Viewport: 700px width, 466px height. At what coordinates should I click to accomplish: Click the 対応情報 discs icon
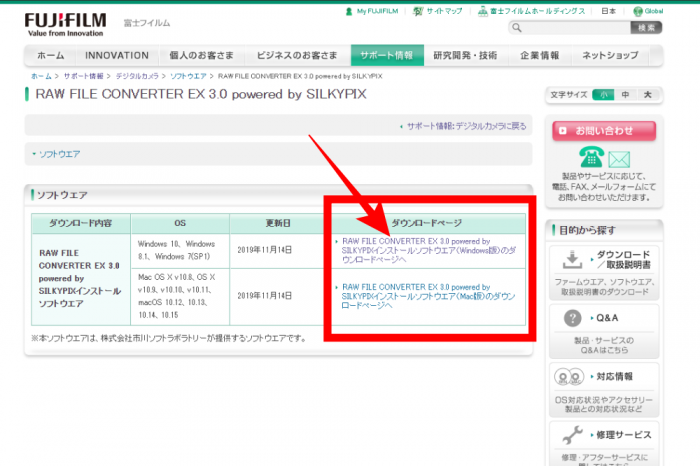click(569, 377)
